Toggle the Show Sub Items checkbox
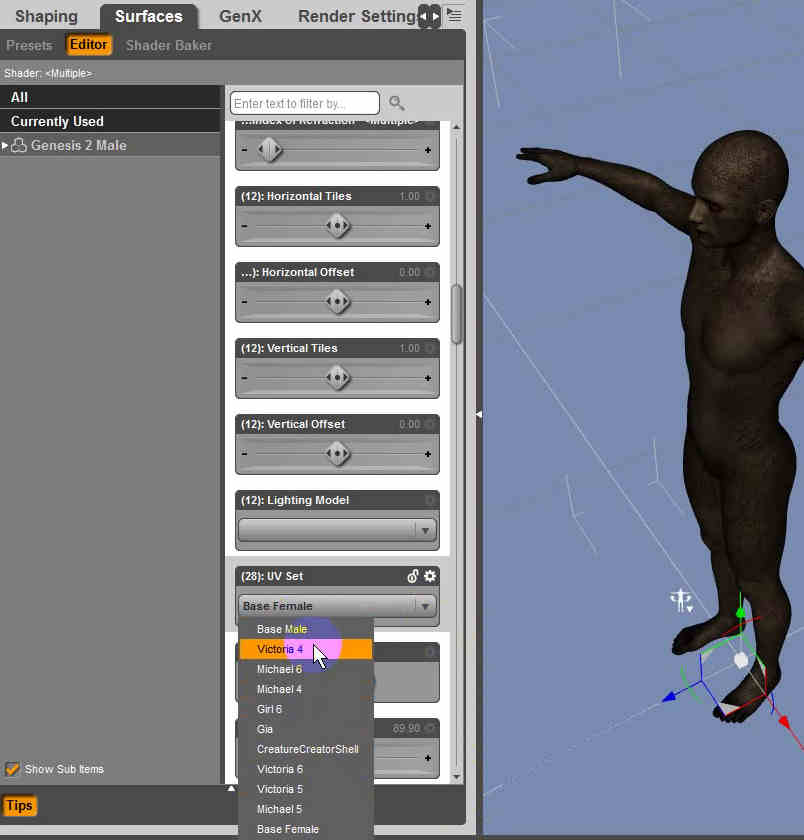The image size is (804, 840). click(12, 769)
